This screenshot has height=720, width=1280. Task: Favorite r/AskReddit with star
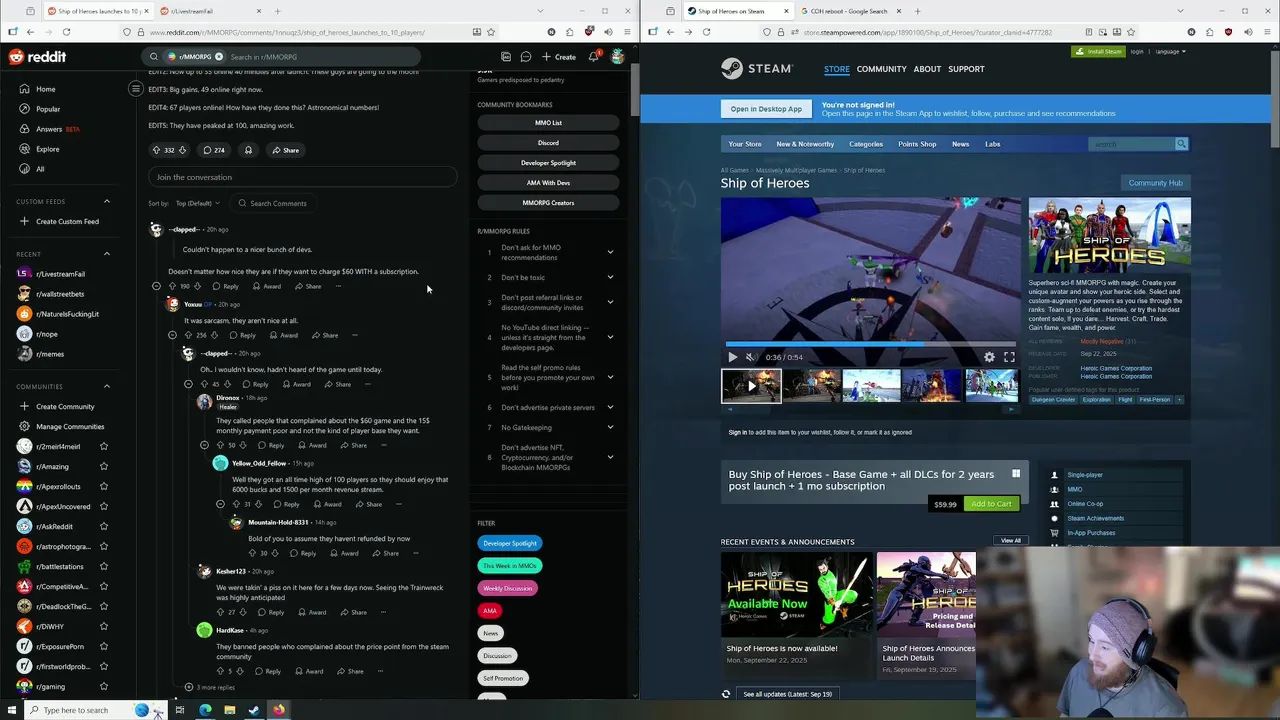pos(104,526)
